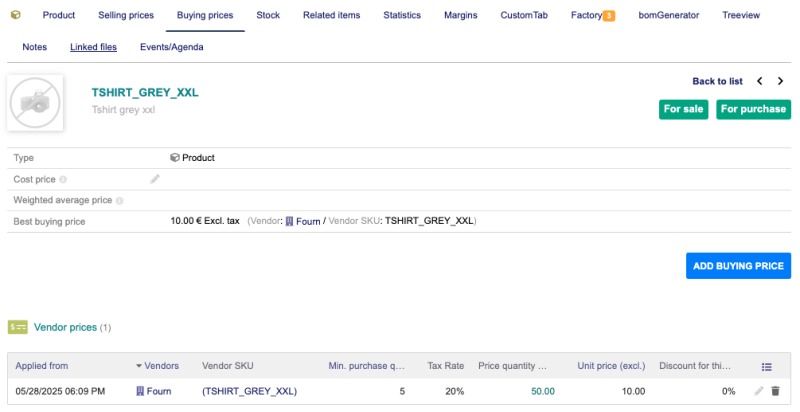The height and width of the screenshot is (412, 800).
Task: Click the Cost price info help icon
Action: pos(63,180)
